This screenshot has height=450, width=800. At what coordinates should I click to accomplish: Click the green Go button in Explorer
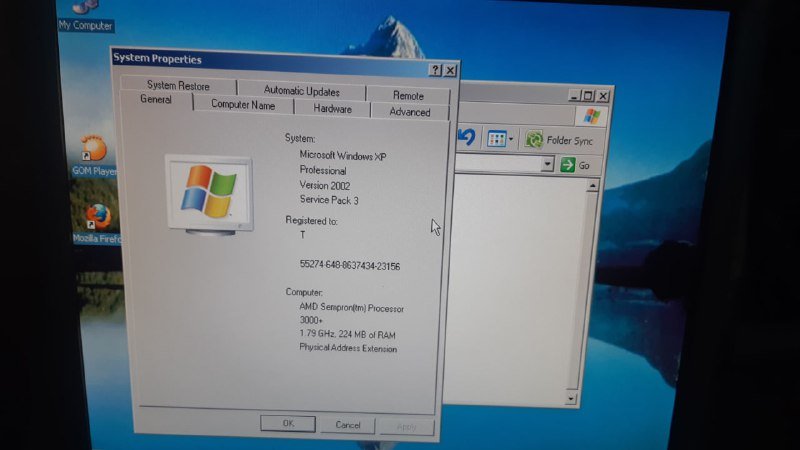(x=575, y=165)
